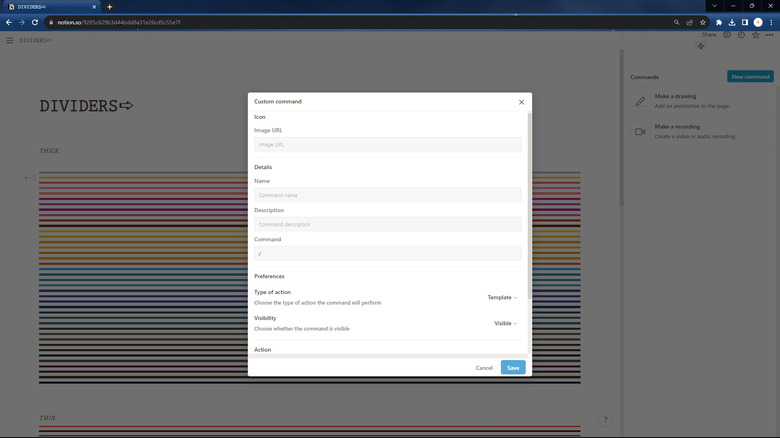Bookmark this page with the star icon
Image resolution: width=780 pixels, height=438 pixels.
(703, 22)
